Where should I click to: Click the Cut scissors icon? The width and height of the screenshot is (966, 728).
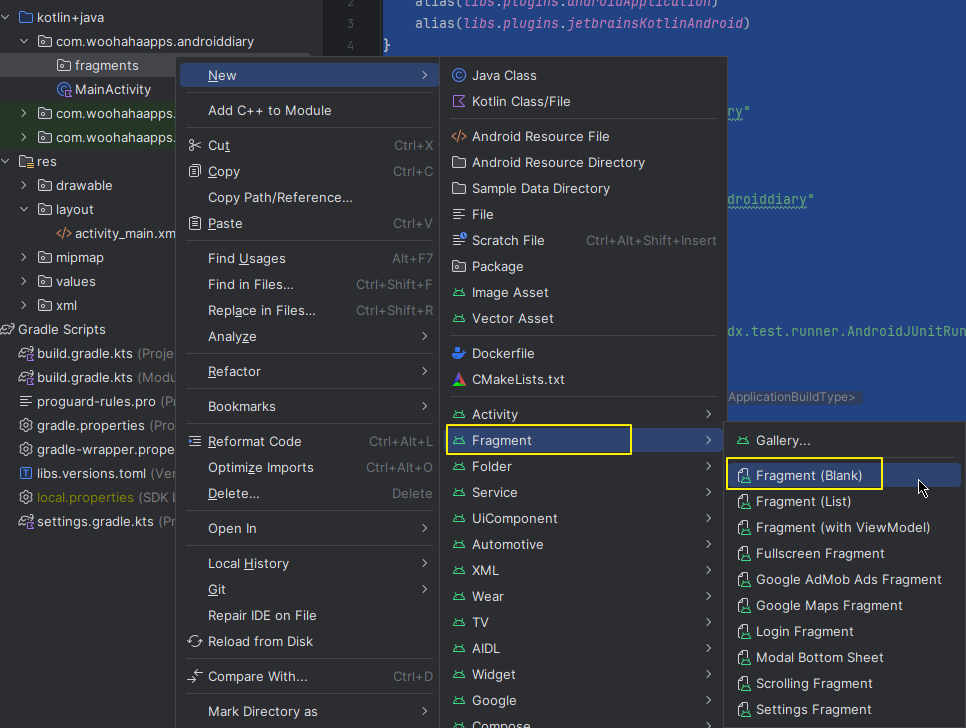click(x=195, y=145)
